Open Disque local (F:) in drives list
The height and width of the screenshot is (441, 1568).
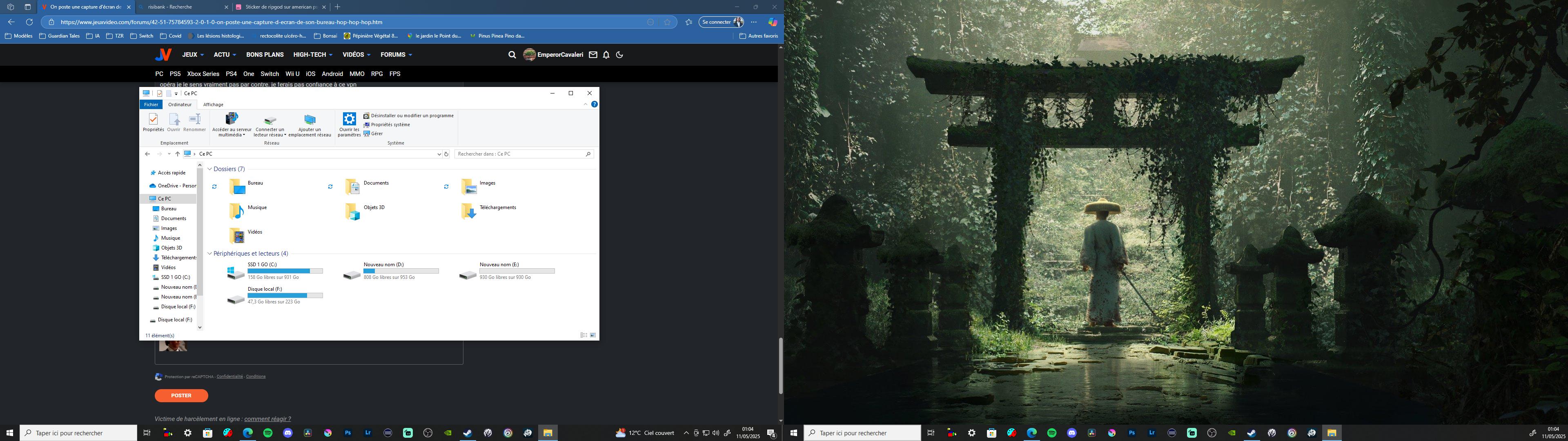pyautogui.click(x=275, y=295)
